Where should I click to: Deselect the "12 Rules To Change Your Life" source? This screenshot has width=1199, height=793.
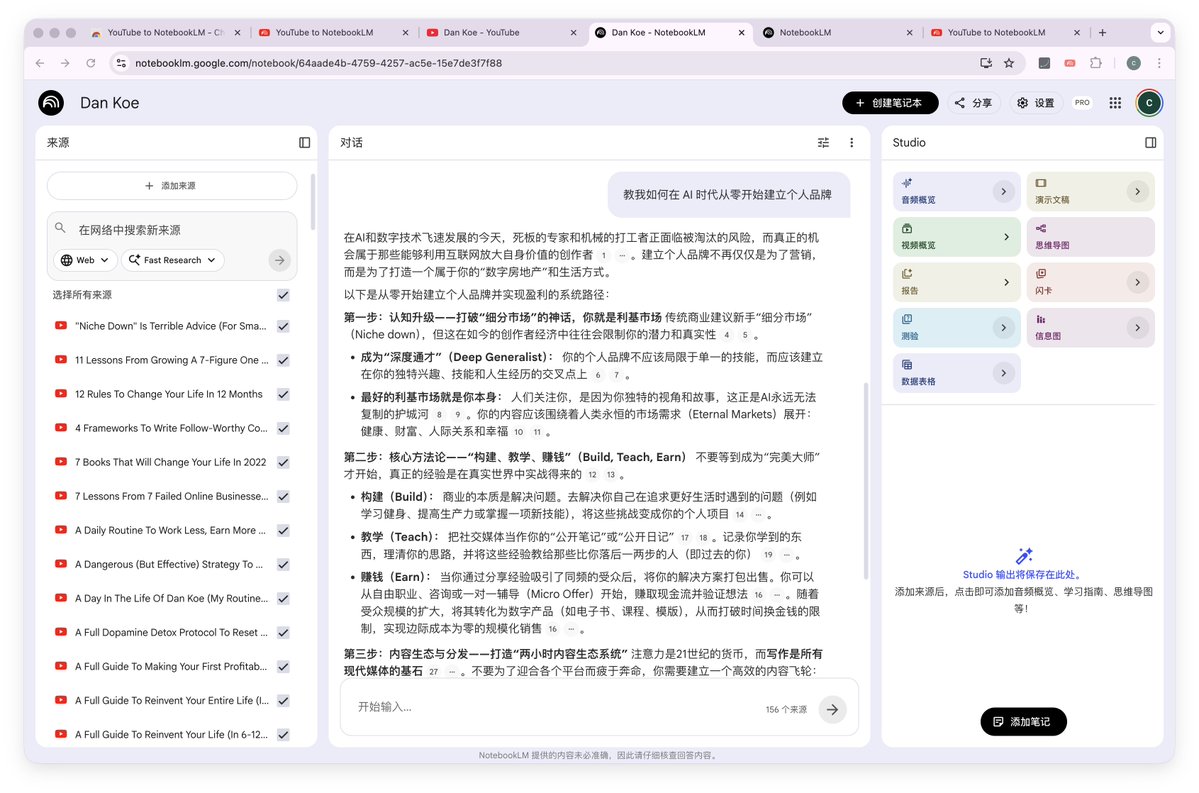tap(283, 392)
